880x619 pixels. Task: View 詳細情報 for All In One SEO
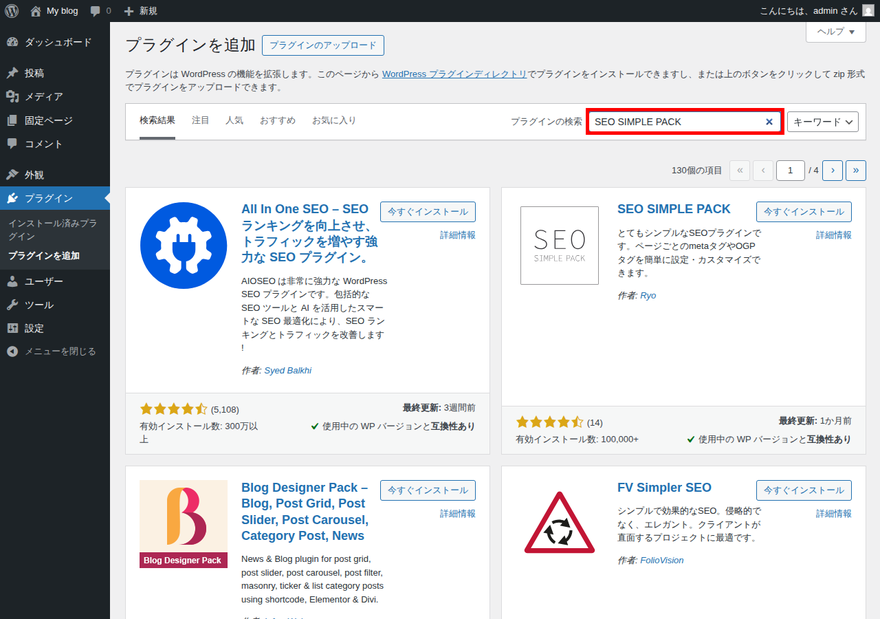[457, 235]
